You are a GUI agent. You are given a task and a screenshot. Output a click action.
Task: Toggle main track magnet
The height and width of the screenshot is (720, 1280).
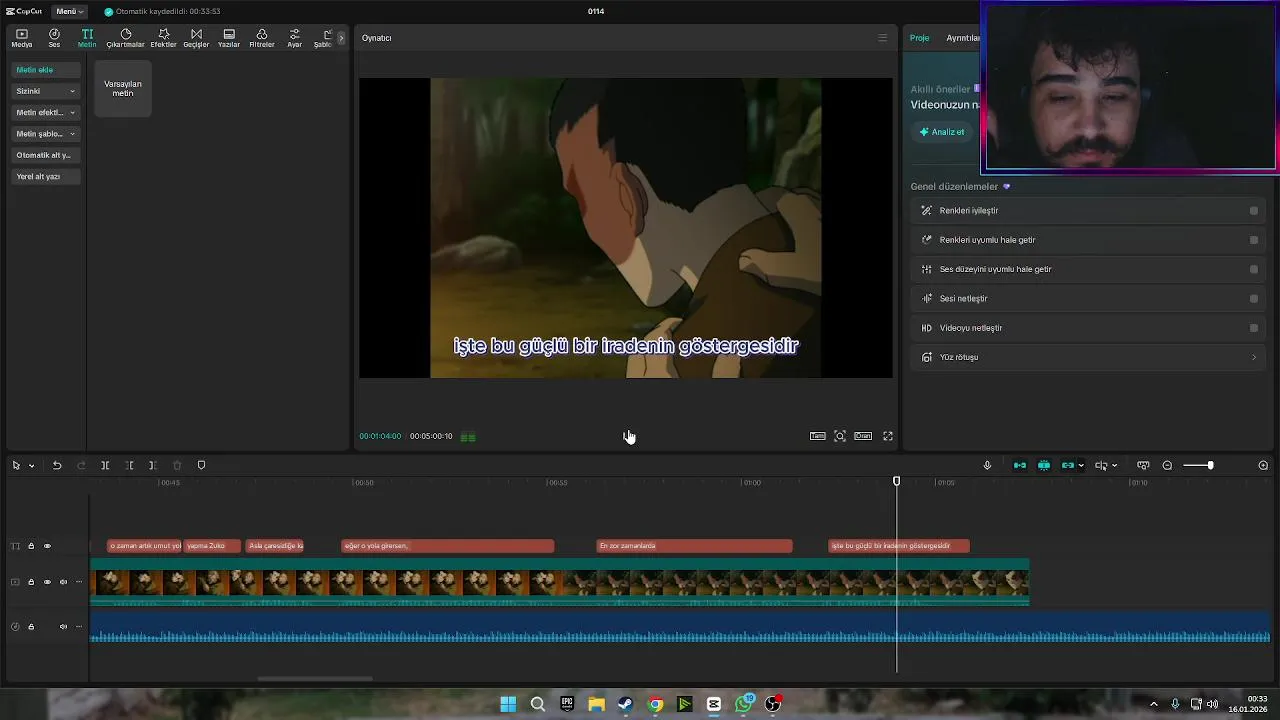(1020, 465)
